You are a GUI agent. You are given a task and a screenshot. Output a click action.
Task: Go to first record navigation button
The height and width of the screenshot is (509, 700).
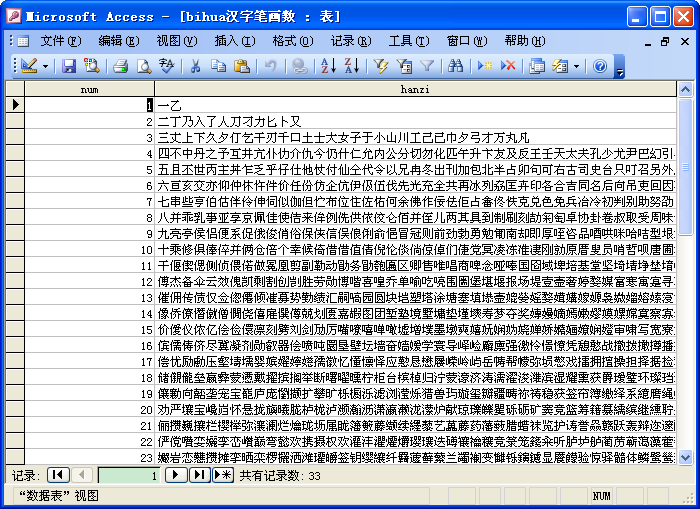pyautogui.click(x=58, y=475)
